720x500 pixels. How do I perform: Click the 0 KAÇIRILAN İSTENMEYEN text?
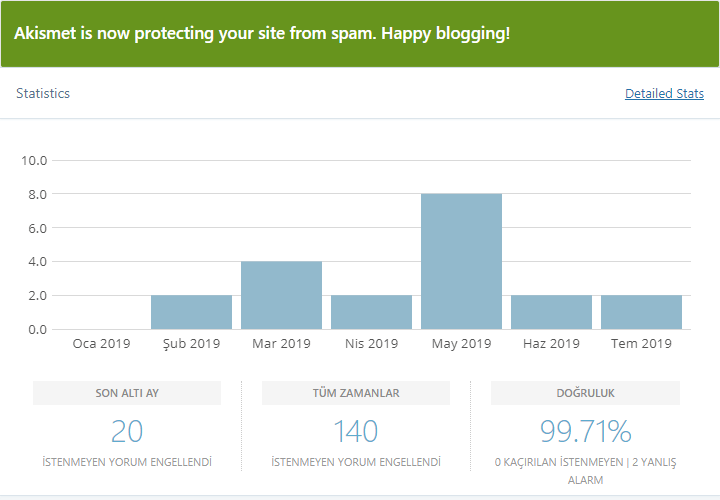[559, 462]
